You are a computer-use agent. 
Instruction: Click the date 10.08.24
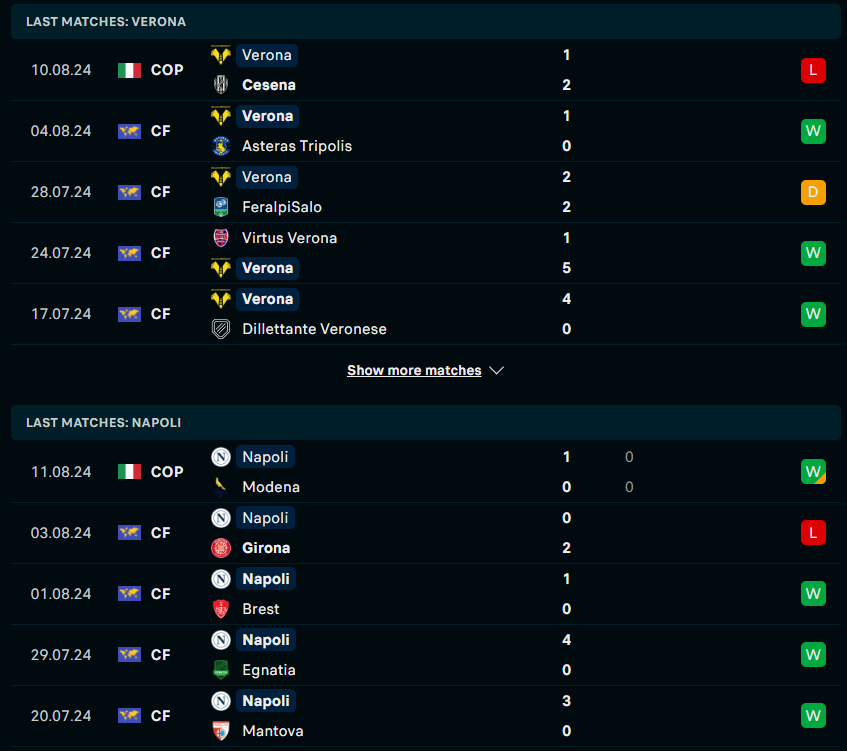61,70
